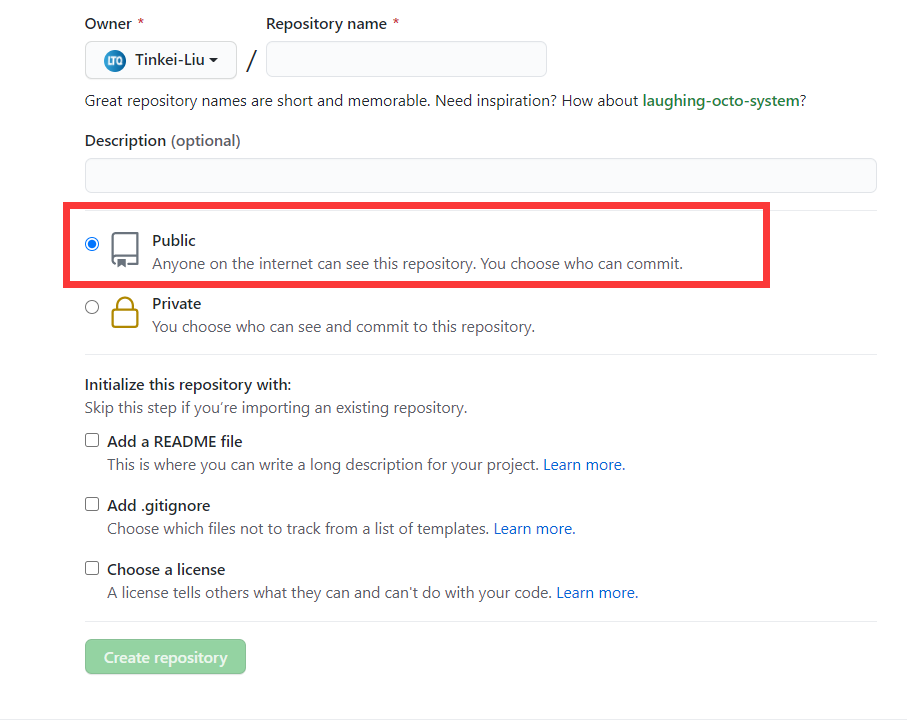Open Learn more link for license
Image resolution: width=907 pixels, height=726 pixels.
[597, 592]
